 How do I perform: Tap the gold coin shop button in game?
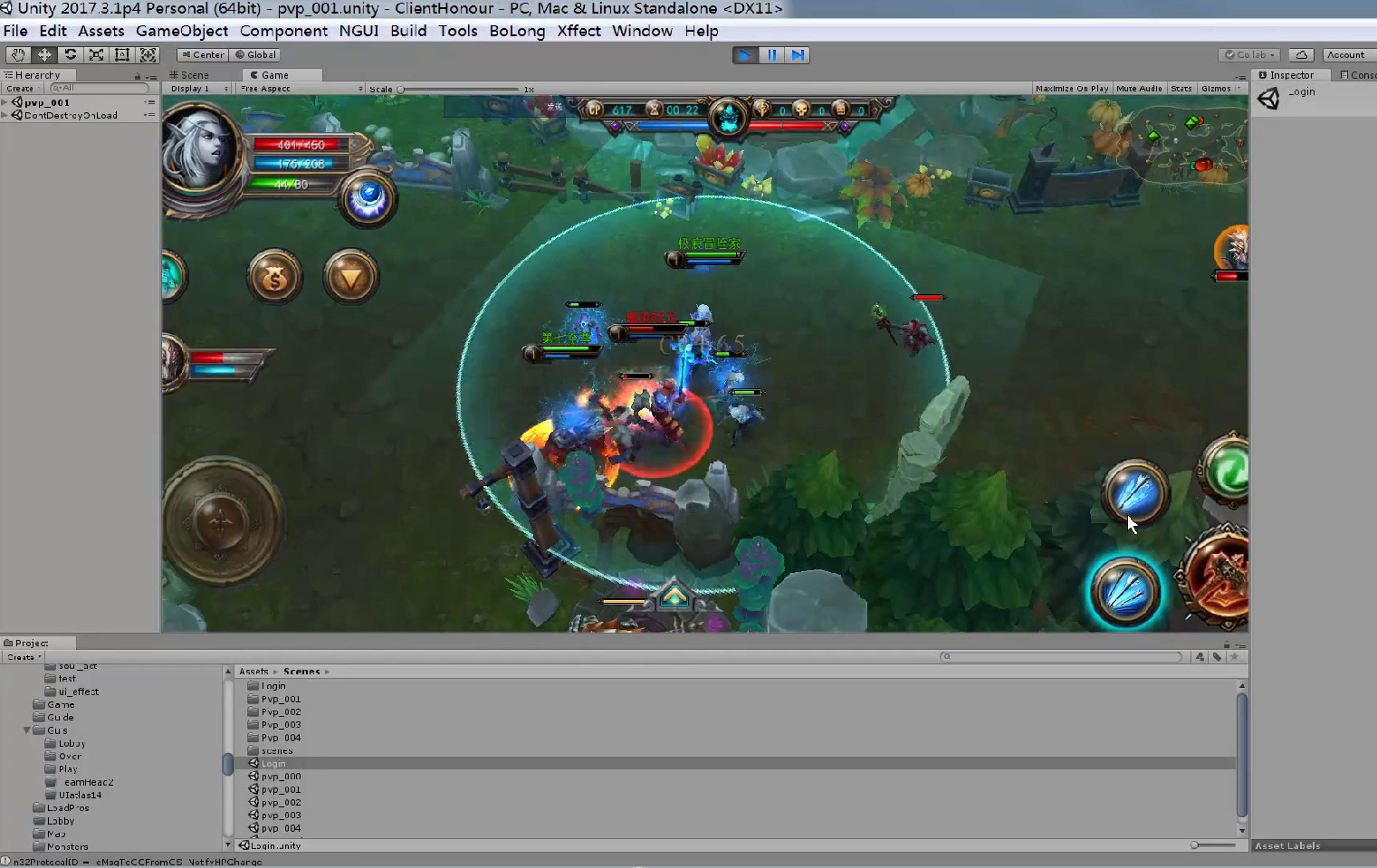point(274,277)
